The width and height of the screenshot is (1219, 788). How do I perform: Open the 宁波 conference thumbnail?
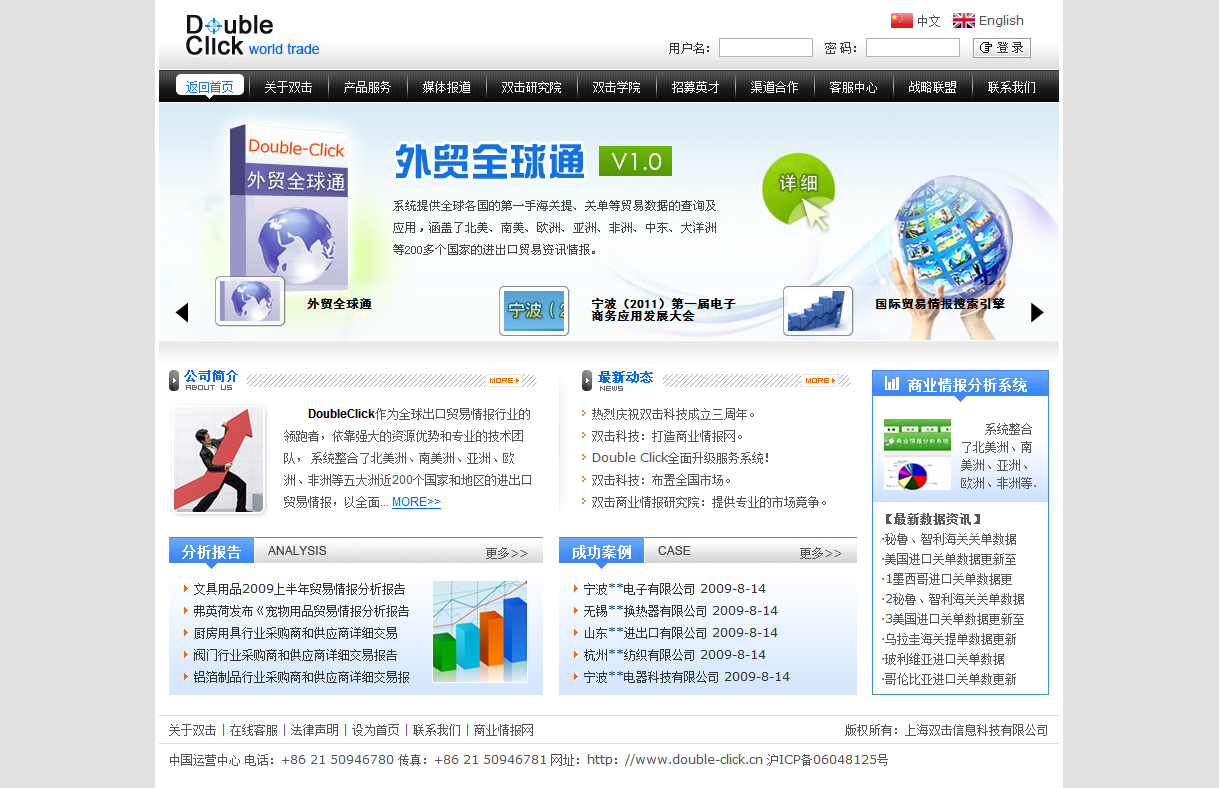(x=534, y=311)
